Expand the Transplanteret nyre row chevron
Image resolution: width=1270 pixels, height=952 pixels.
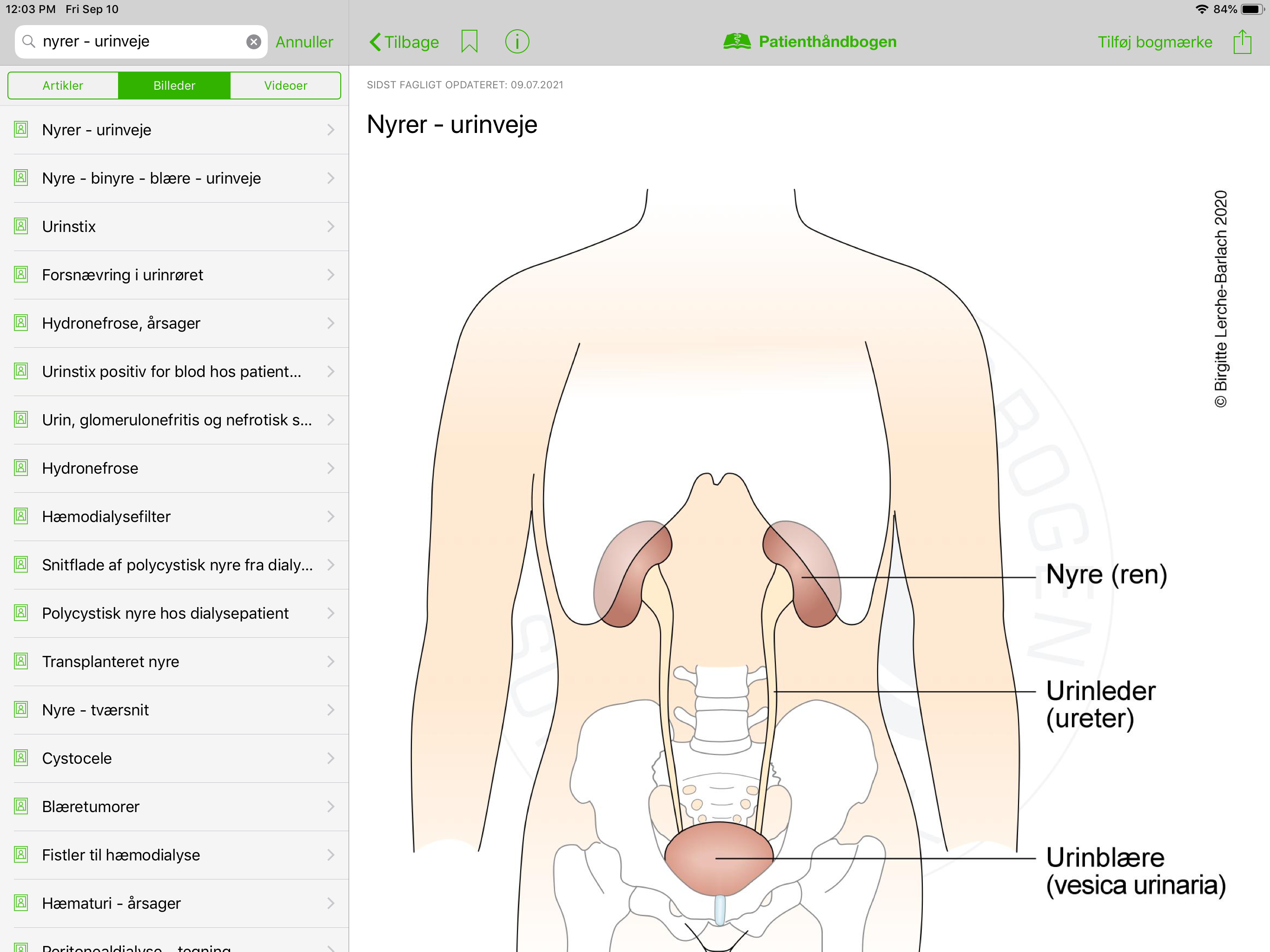[331, 661]
